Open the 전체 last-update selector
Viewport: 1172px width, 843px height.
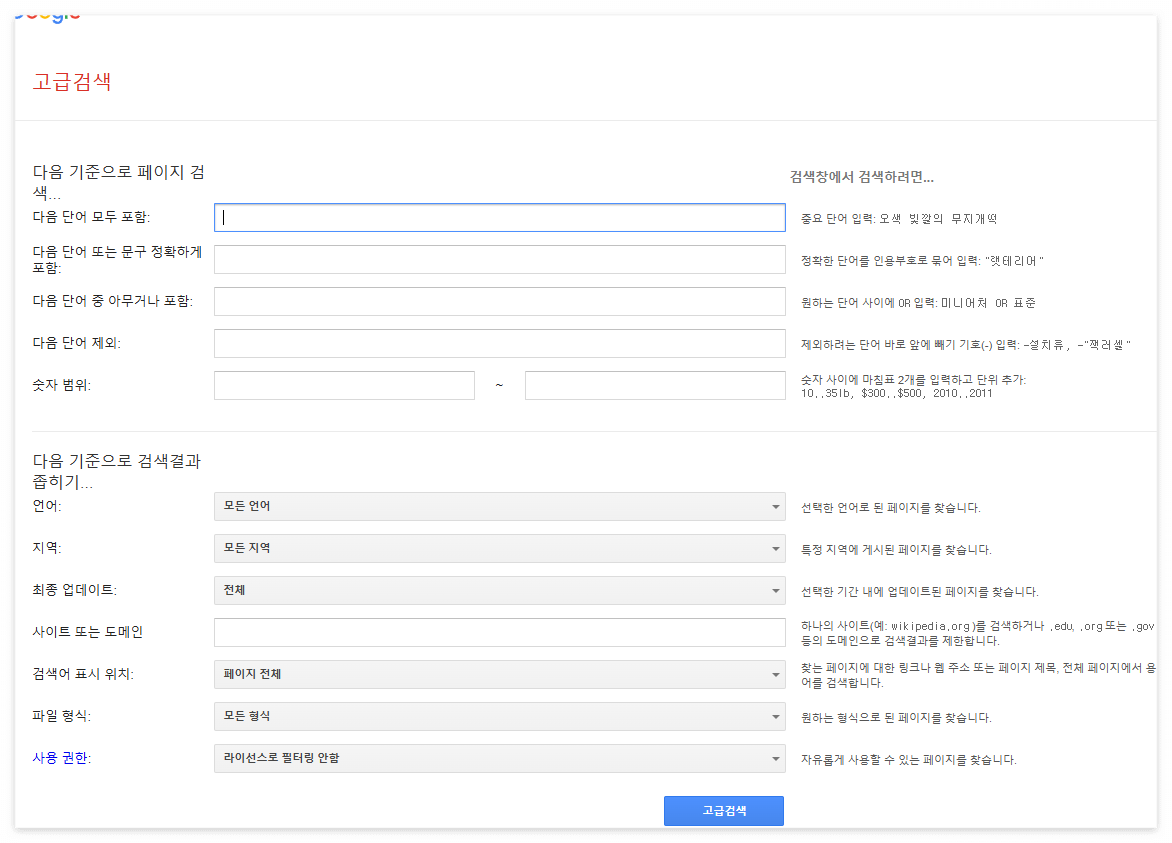click(x=500, y=591)
